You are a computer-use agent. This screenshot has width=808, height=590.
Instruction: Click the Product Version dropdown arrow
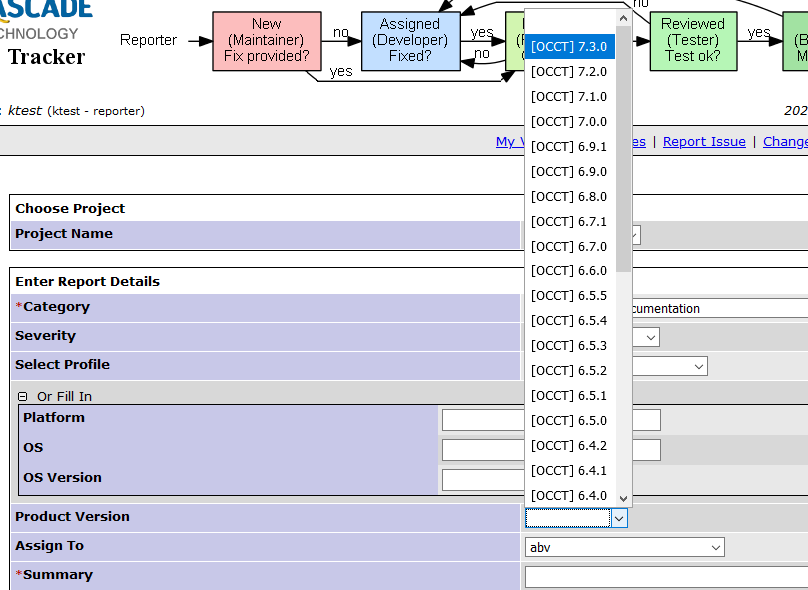point(619,518)
